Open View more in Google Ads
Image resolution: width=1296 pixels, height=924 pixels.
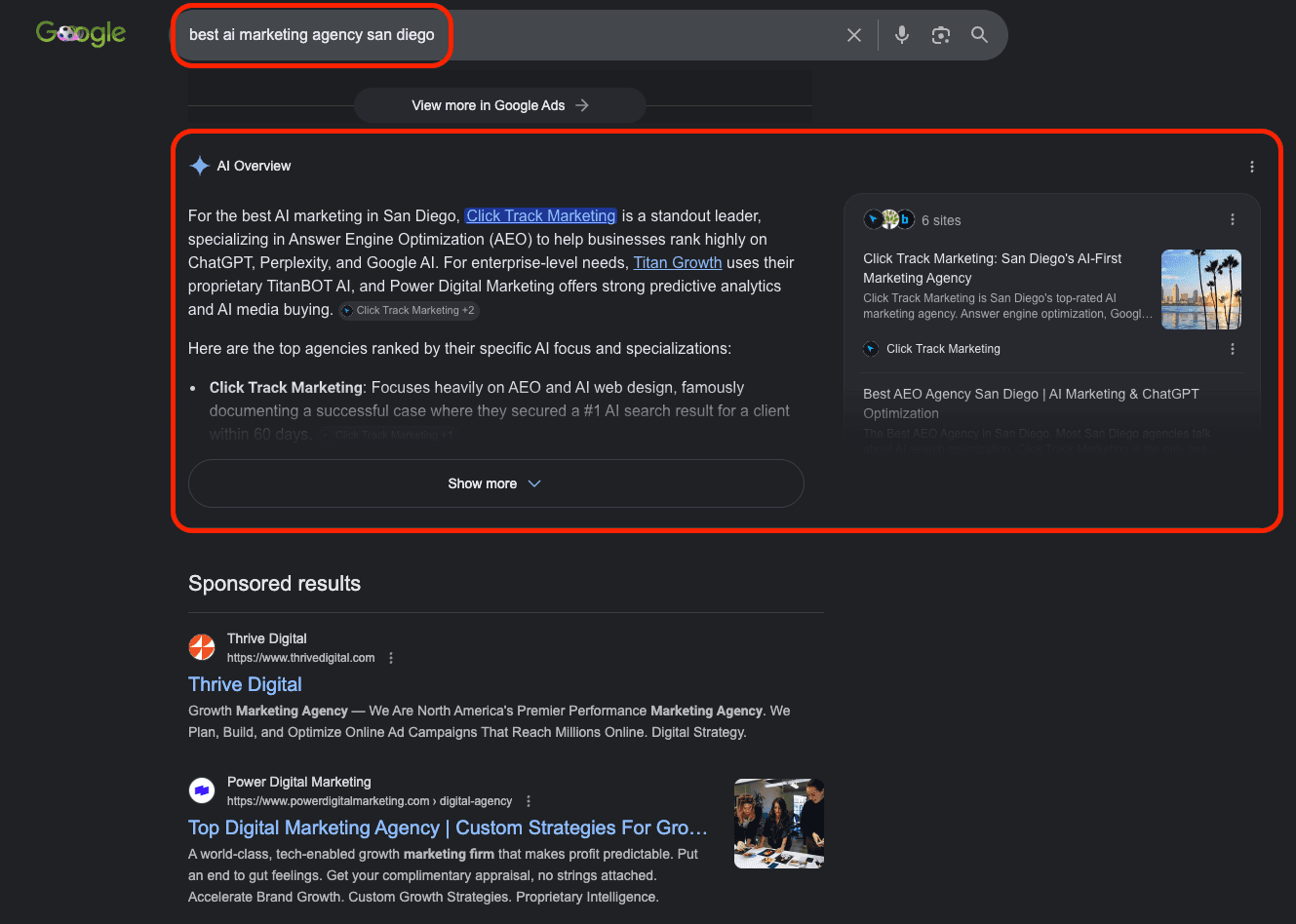click(x=500, y=105)
